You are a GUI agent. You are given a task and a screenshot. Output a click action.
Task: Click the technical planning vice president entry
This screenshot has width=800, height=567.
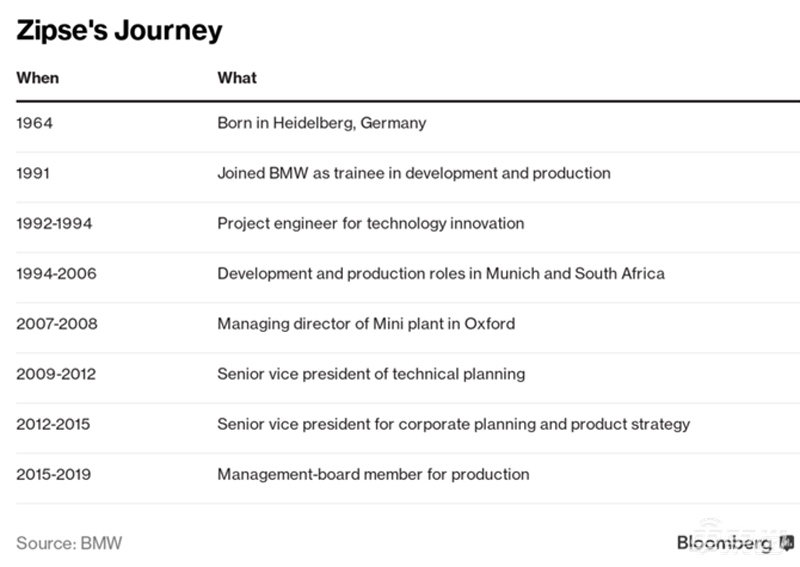tap(371, 373)
